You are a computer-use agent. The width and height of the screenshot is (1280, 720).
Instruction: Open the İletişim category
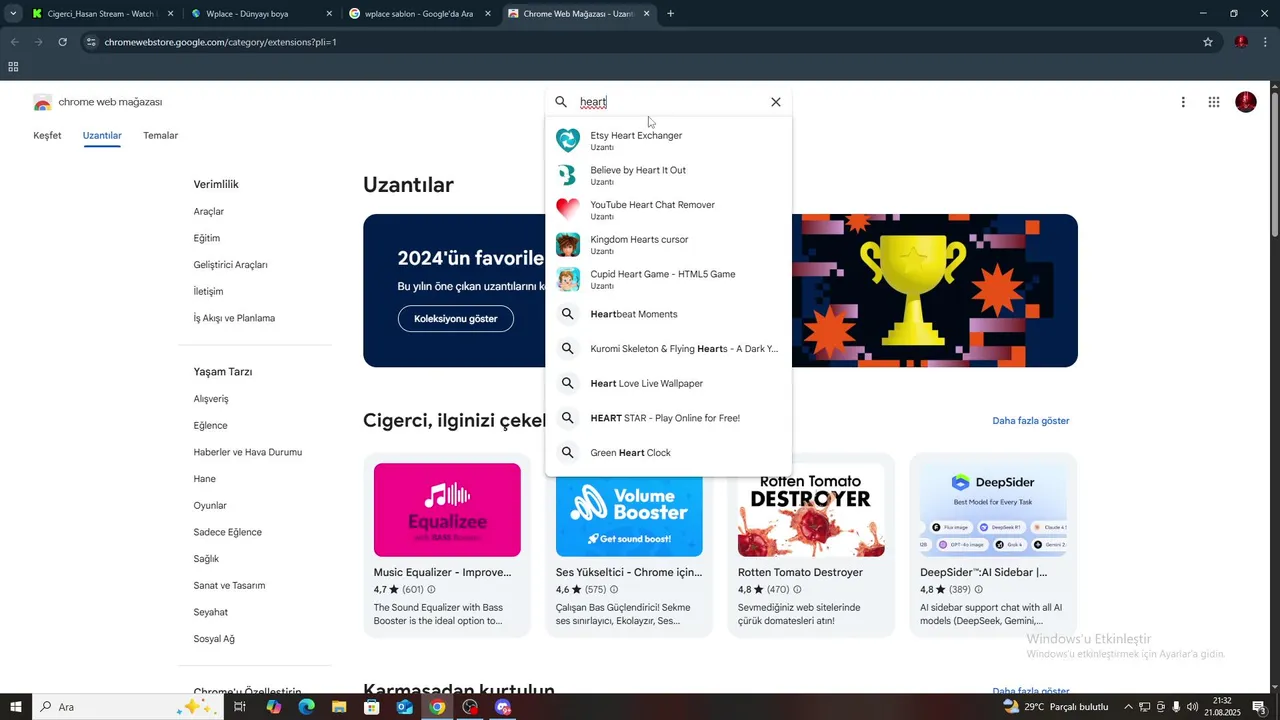coord(208,292)
